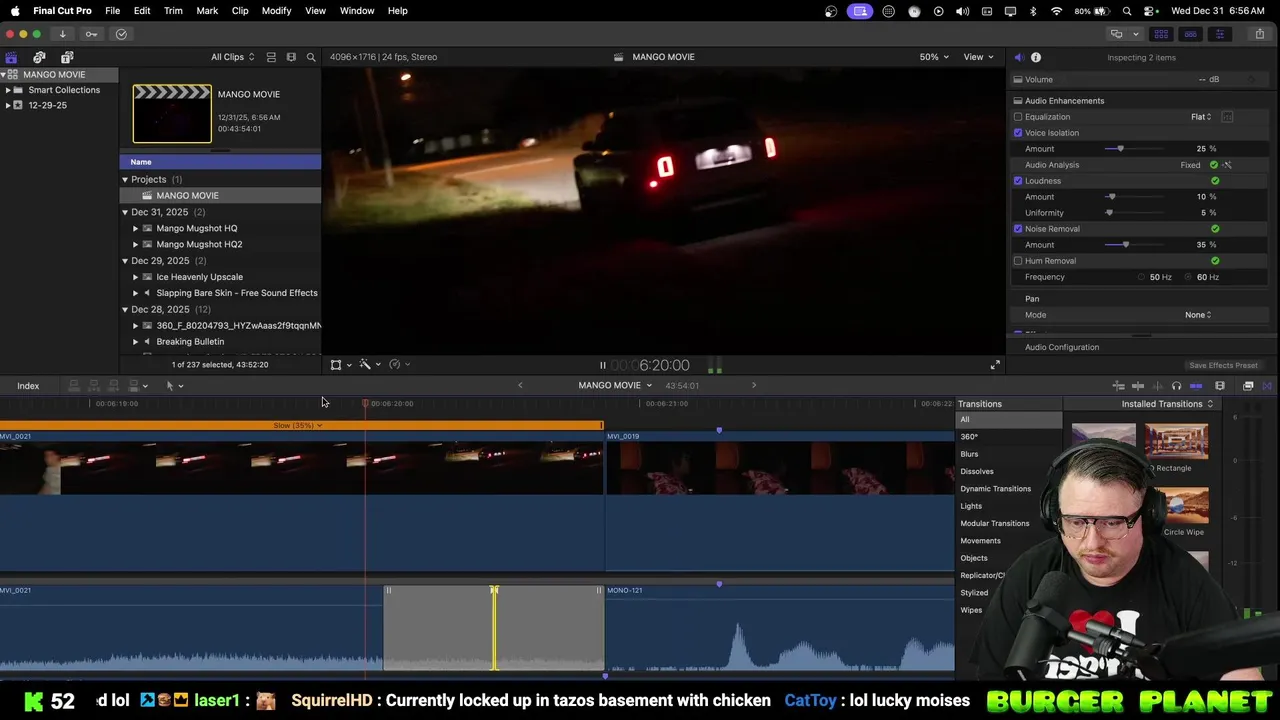This screenshot has width=1280, height=720.
Task: Select the Dissolves transition category
Action: (x=977, y=471)
